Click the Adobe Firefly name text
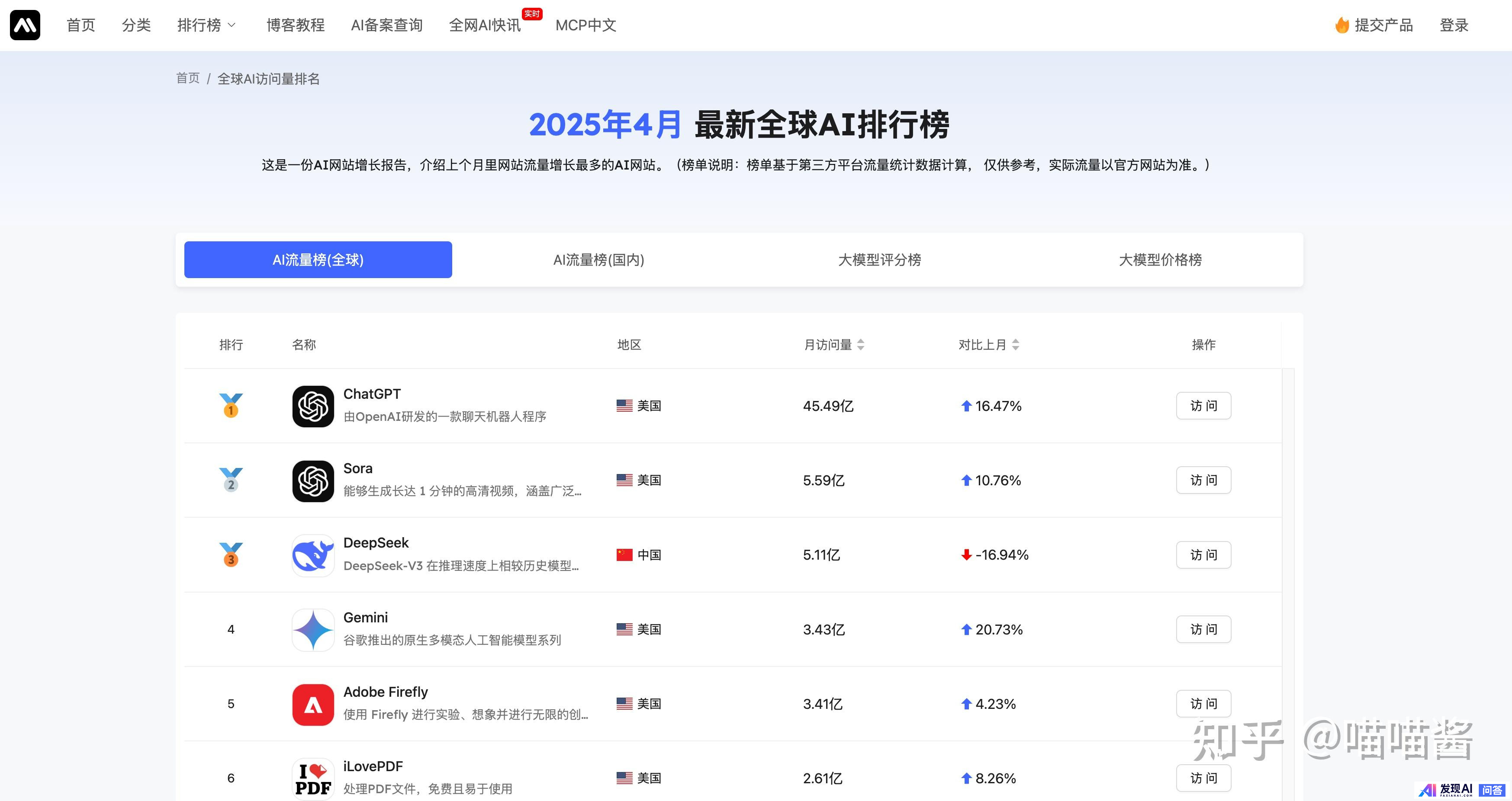 [386, 692]
